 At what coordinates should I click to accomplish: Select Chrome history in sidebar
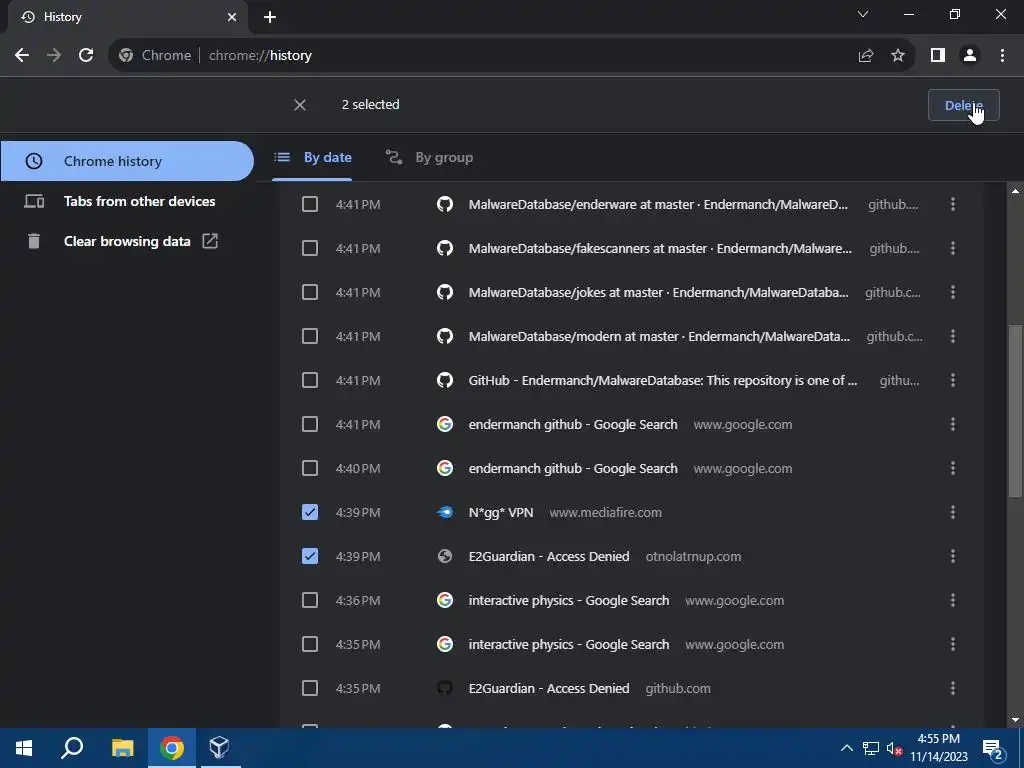(x=127, y=161)
